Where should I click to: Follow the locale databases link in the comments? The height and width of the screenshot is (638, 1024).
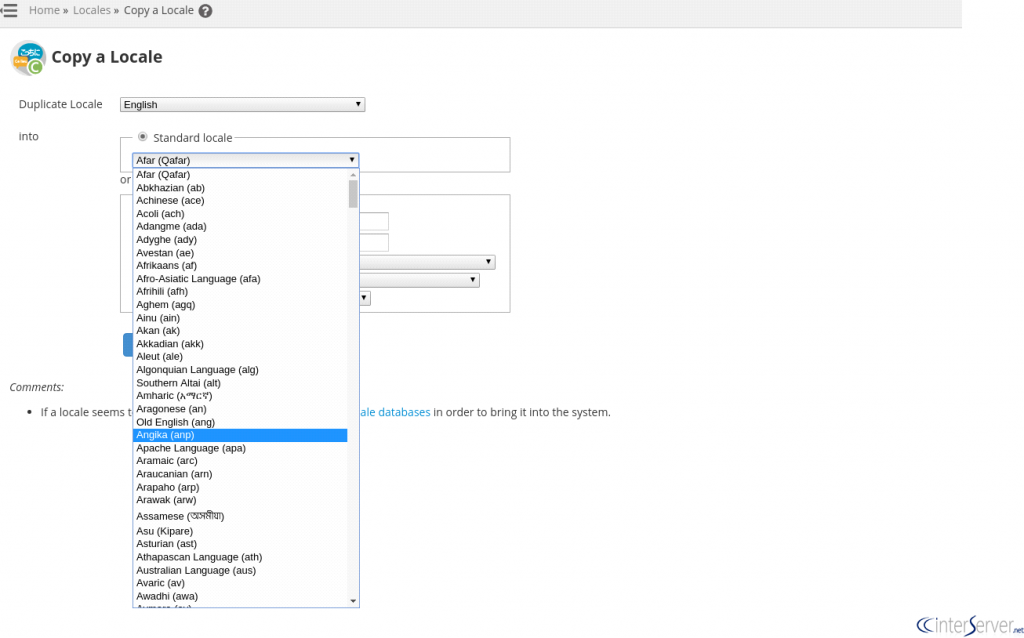point(395,412)
